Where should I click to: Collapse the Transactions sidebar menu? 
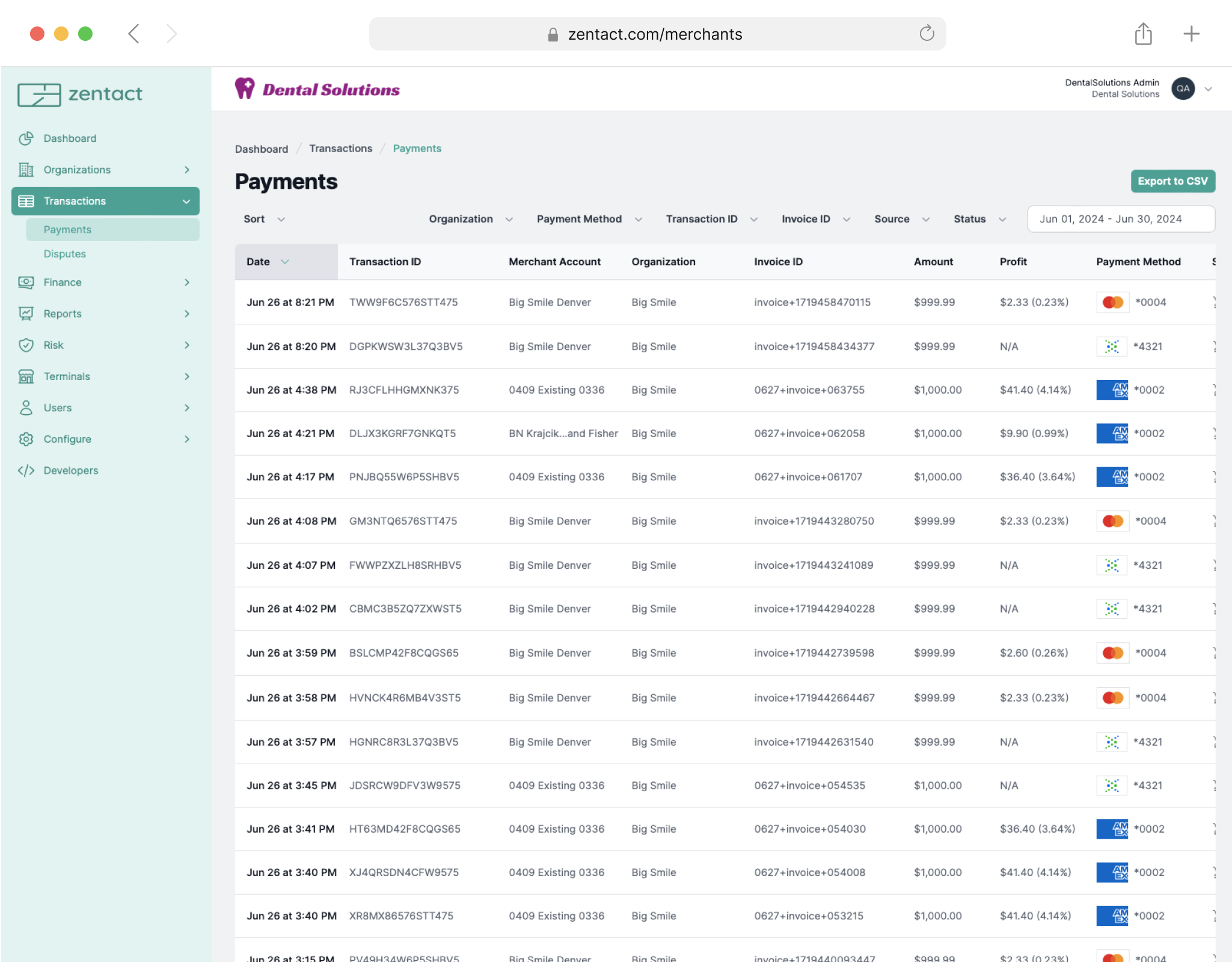(186, 201)
